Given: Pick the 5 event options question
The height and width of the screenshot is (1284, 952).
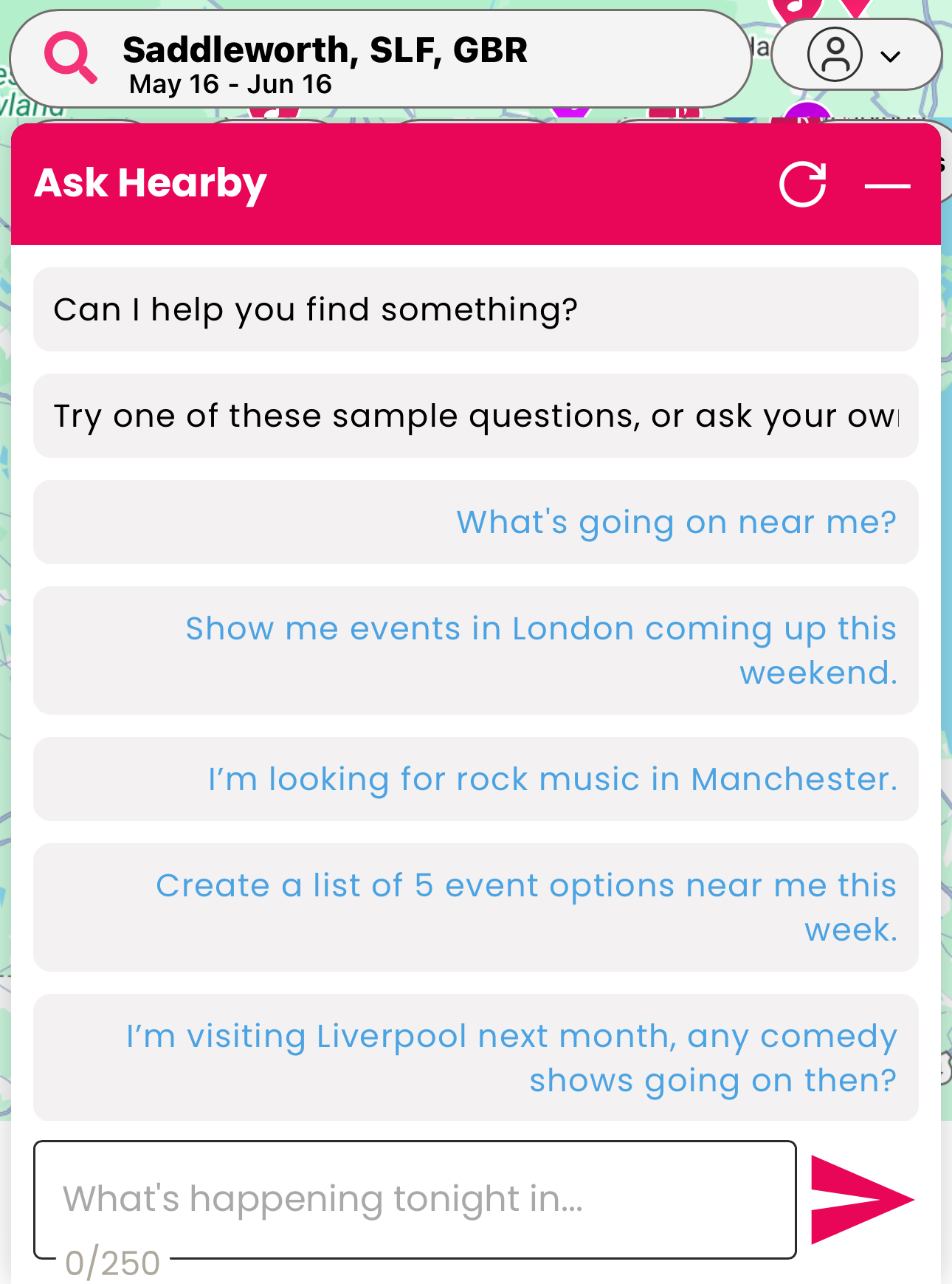Looking at the screenshot, I should pyautogui.click(x=476, y=907).
